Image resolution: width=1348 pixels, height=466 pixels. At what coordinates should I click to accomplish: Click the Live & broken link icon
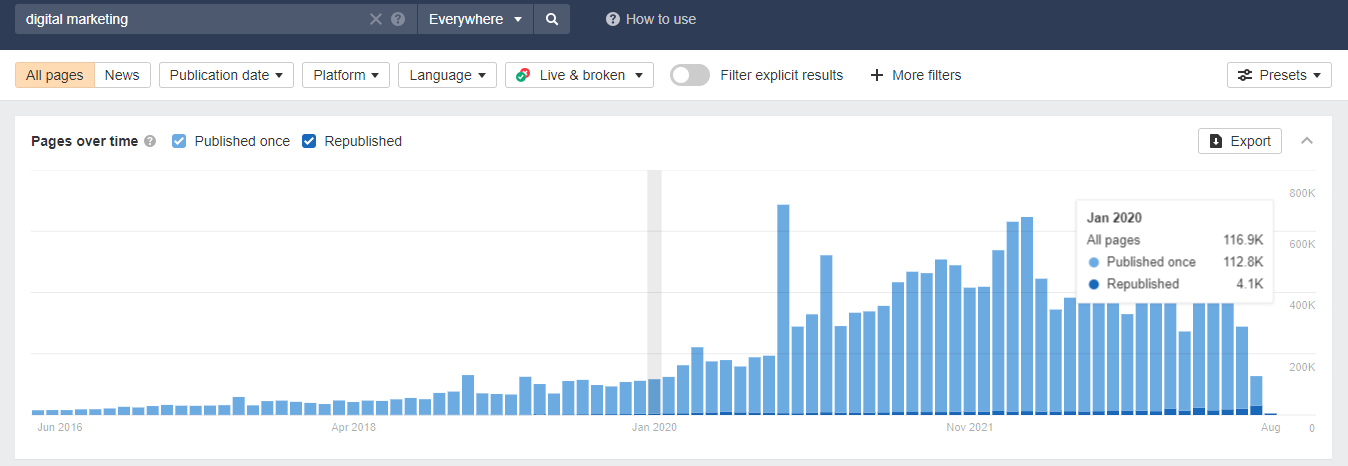click(x=523, y=75)
